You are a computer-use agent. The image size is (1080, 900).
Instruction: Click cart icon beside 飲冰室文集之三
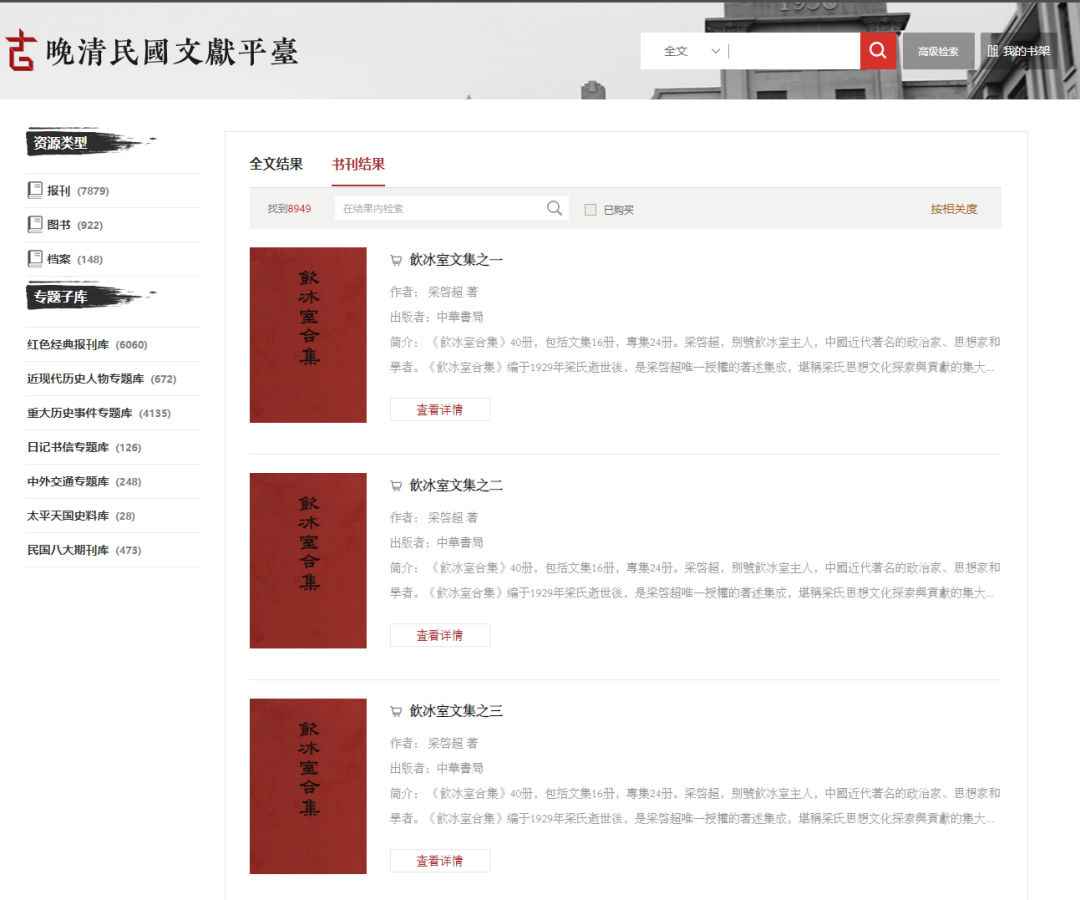396,712
